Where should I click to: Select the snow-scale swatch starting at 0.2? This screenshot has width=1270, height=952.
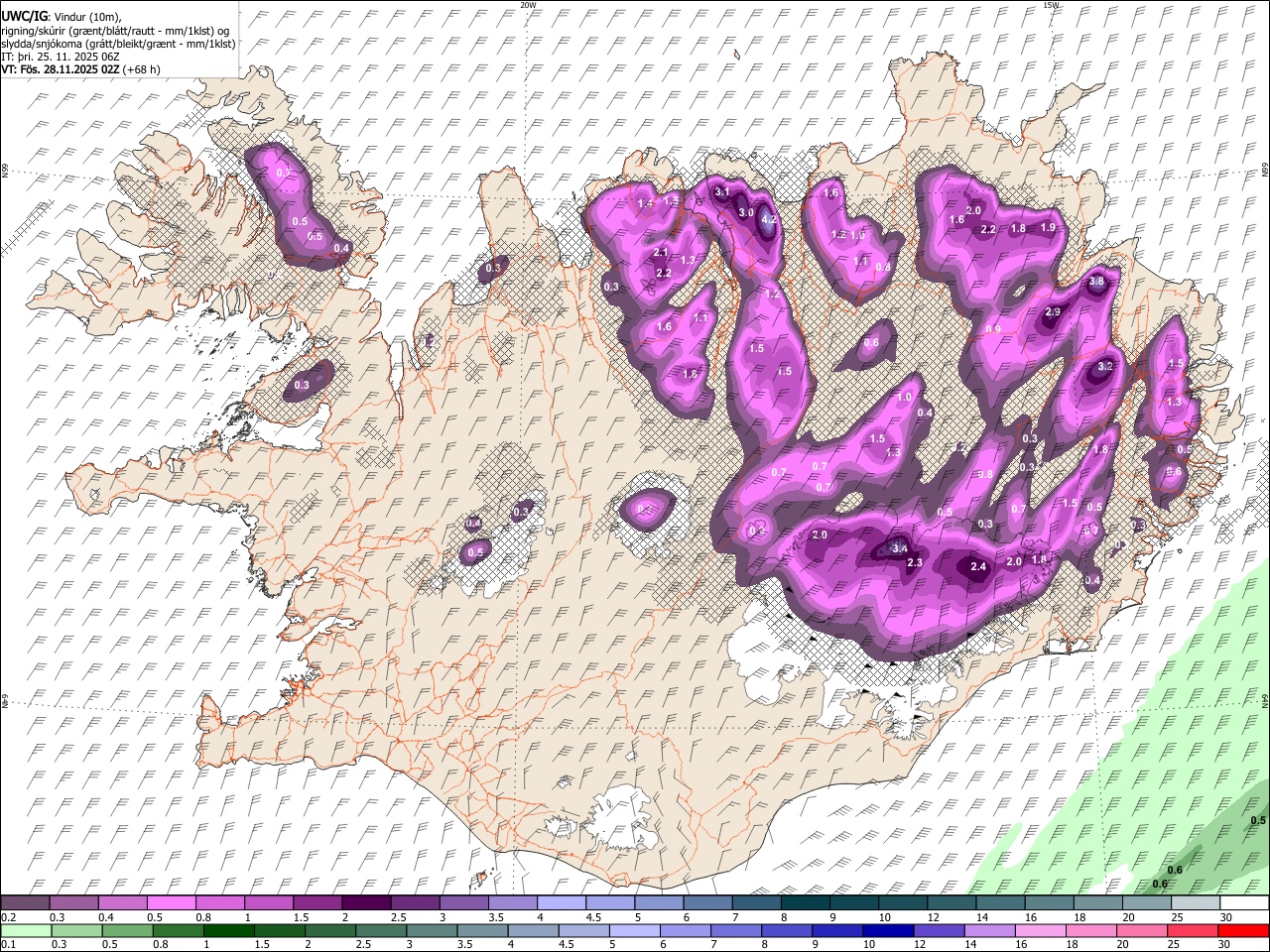coord(25,903)
